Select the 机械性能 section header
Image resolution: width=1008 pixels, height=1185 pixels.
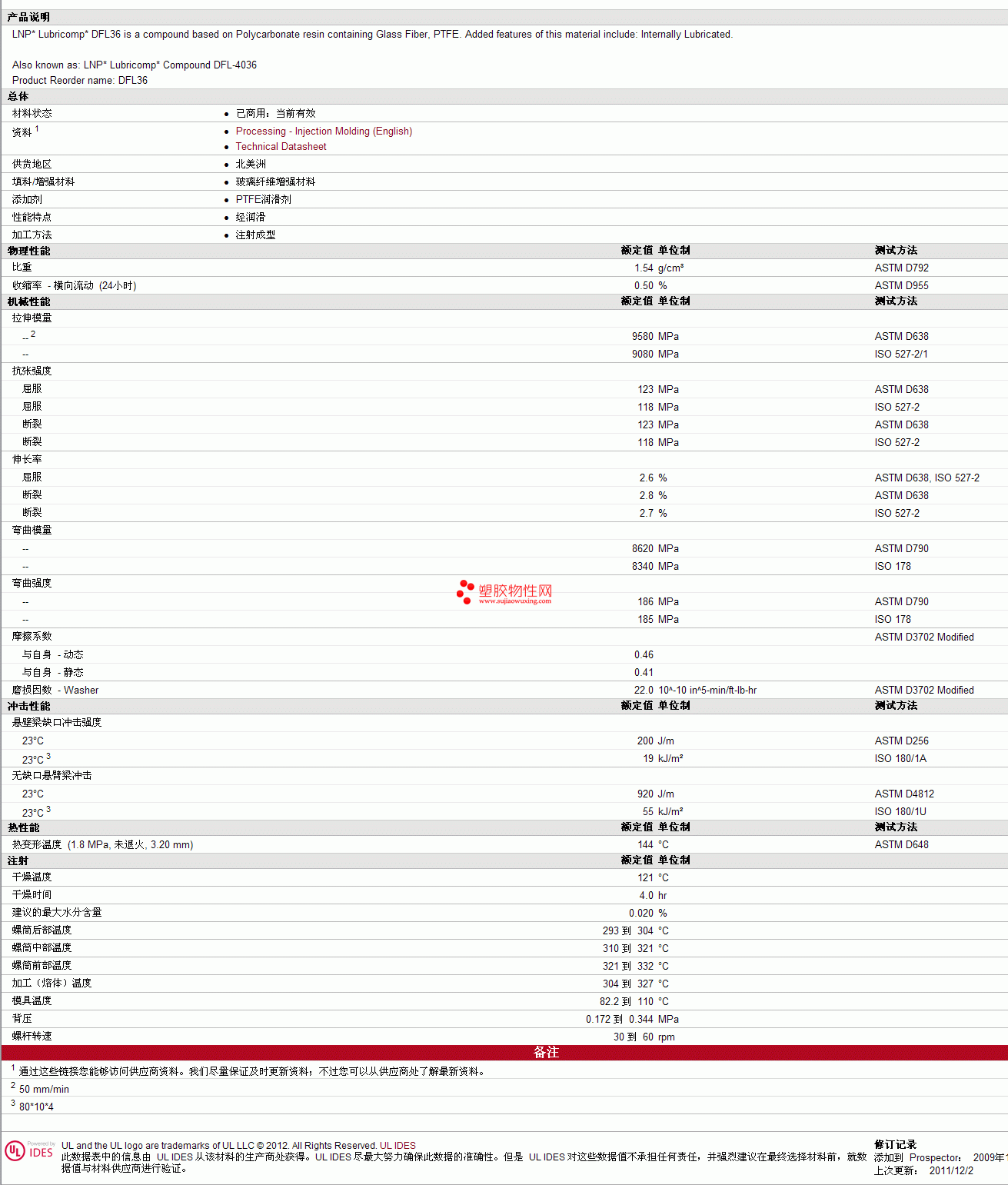click(x=28, y=302)
